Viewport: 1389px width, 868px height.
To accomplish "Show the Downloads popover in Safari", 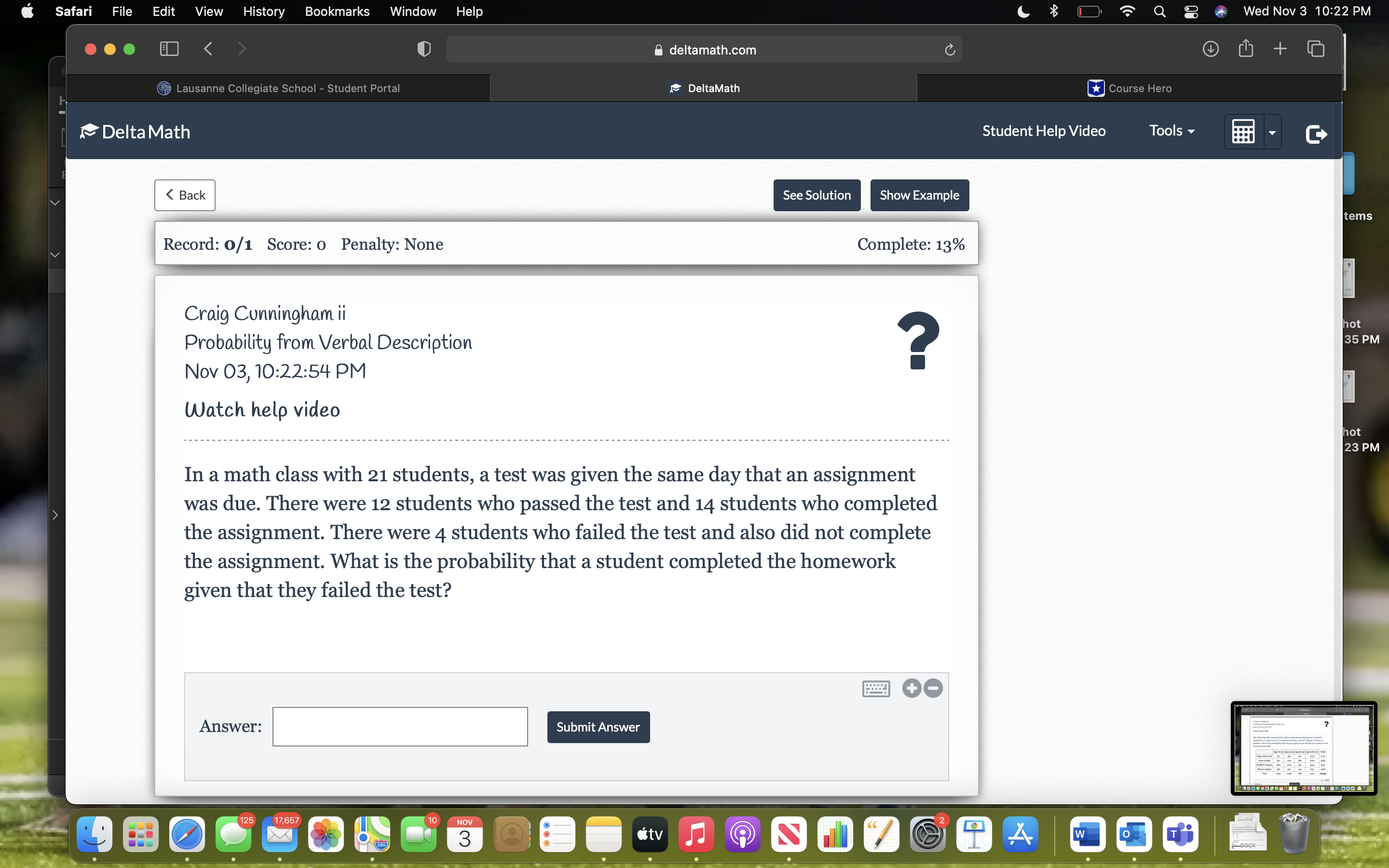I will pyautogui.click(x=1211, y=49).
